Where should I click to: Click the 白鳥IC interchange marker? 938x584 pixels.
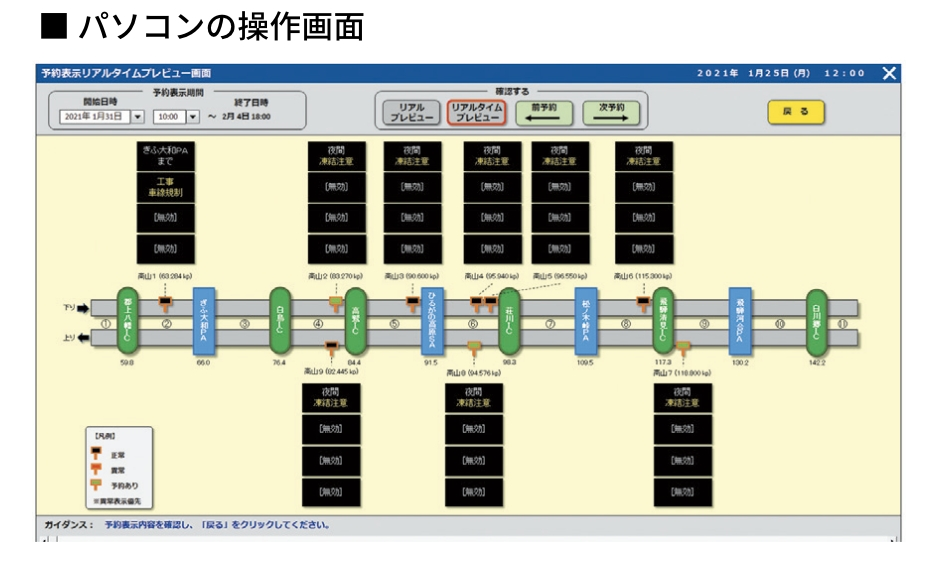pyautogui.click(x=280, y=320)
